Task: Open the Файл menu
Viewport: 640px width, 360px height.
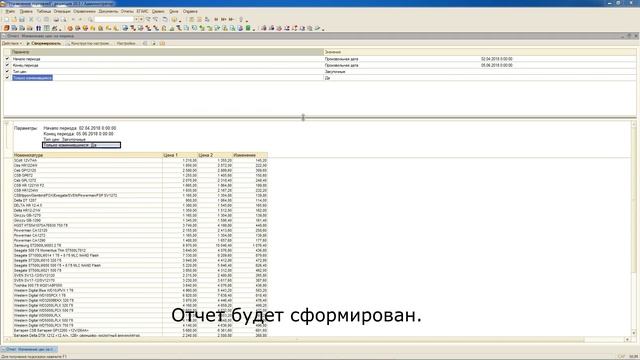Action: [10, 11]
